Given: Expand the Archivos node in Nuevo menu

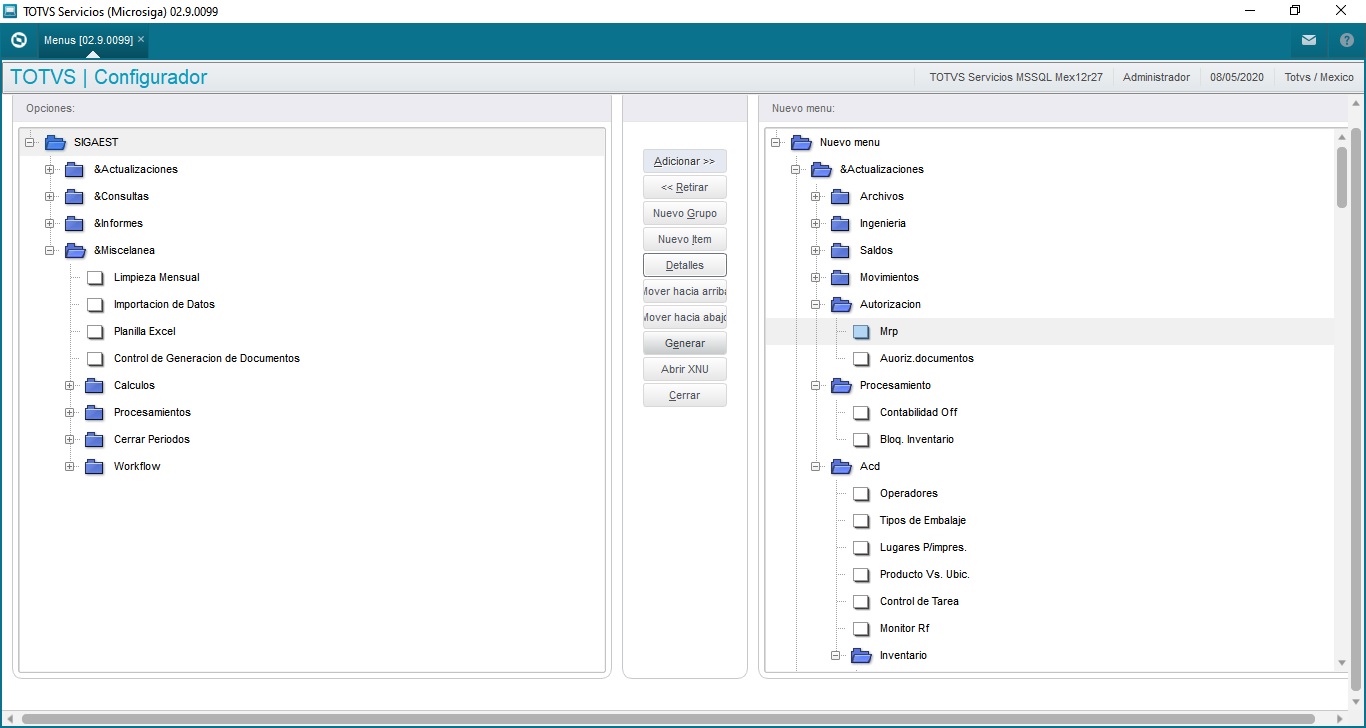Looking at the screenshot, I should (x=816, y=196).
